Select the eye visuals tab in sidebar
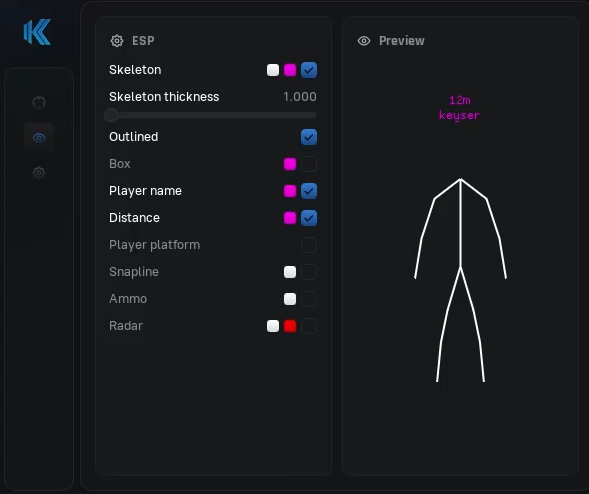Screen dimensions: 589x494 click(39, 137)
